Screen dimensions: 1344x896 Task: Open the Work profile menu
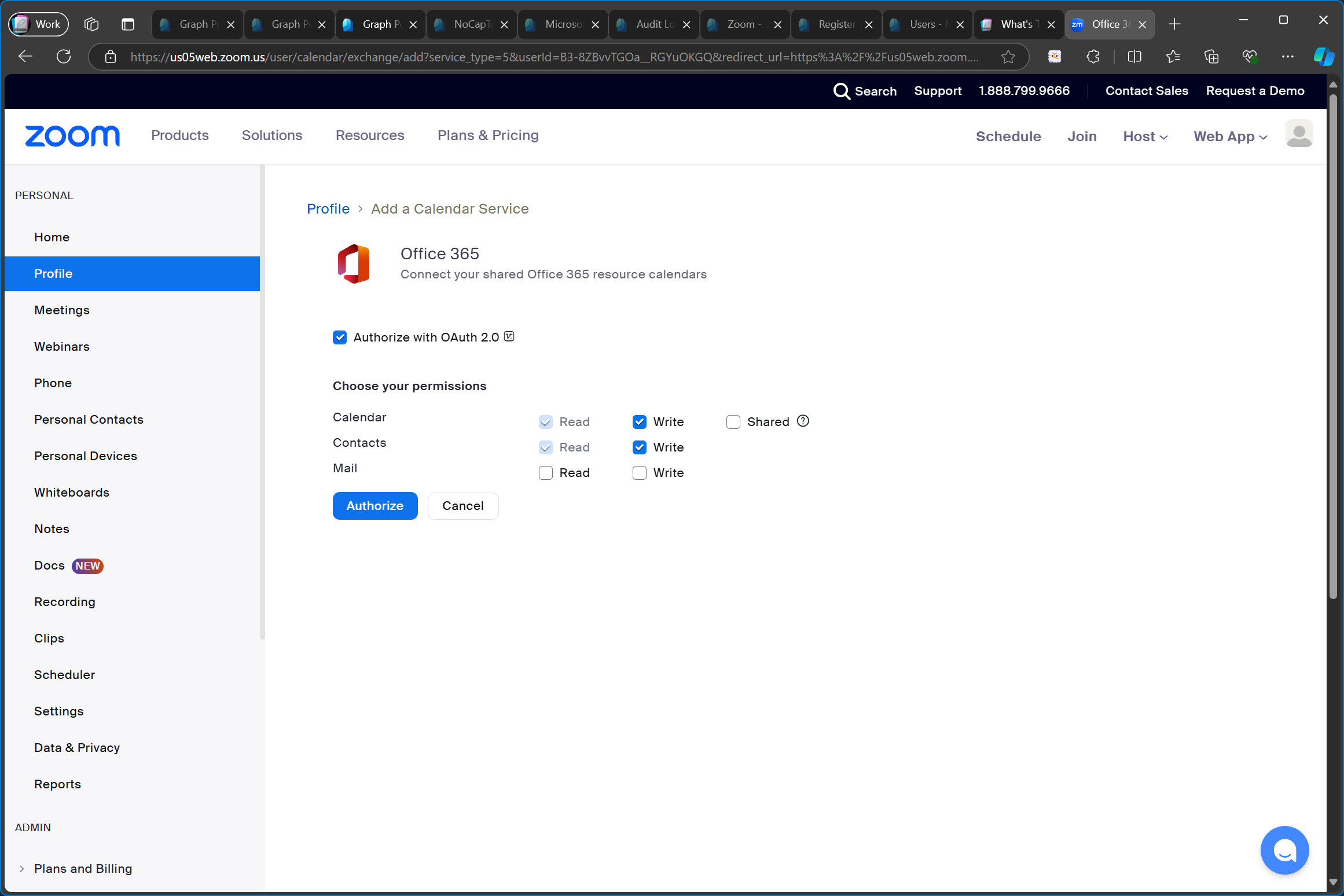pyautogui.click(x=38, y=24)
